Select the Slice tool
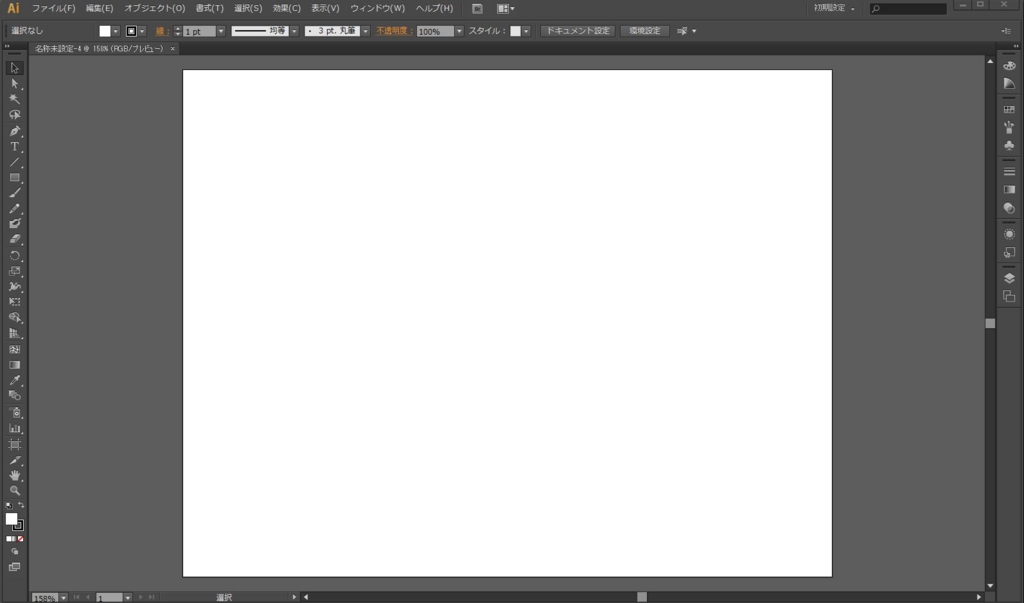 [14, 461]
